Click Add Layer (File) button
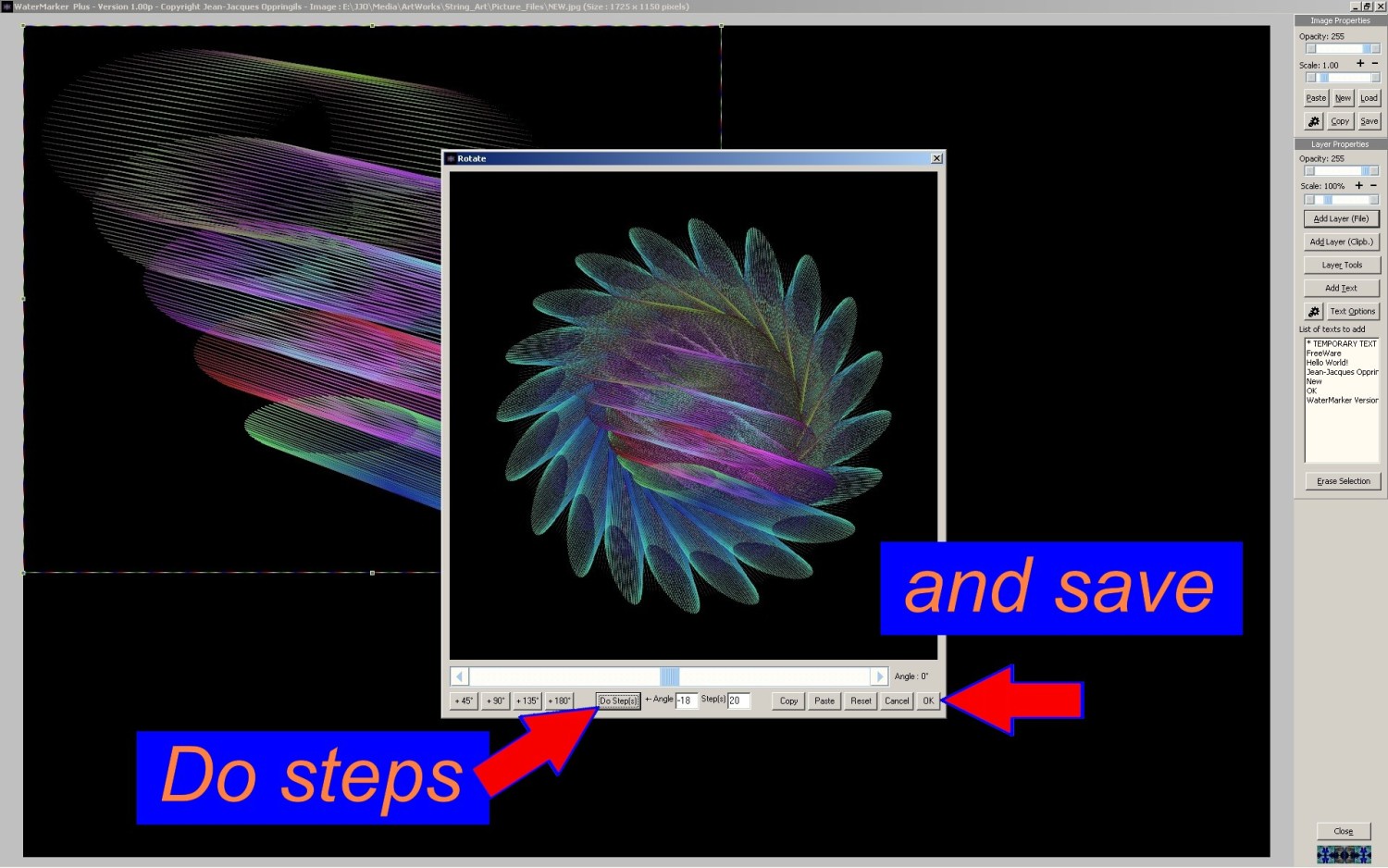Image resolution: width=1388 pixels, height=868 pixels. pyautogui.click(x=1341, y=219)
